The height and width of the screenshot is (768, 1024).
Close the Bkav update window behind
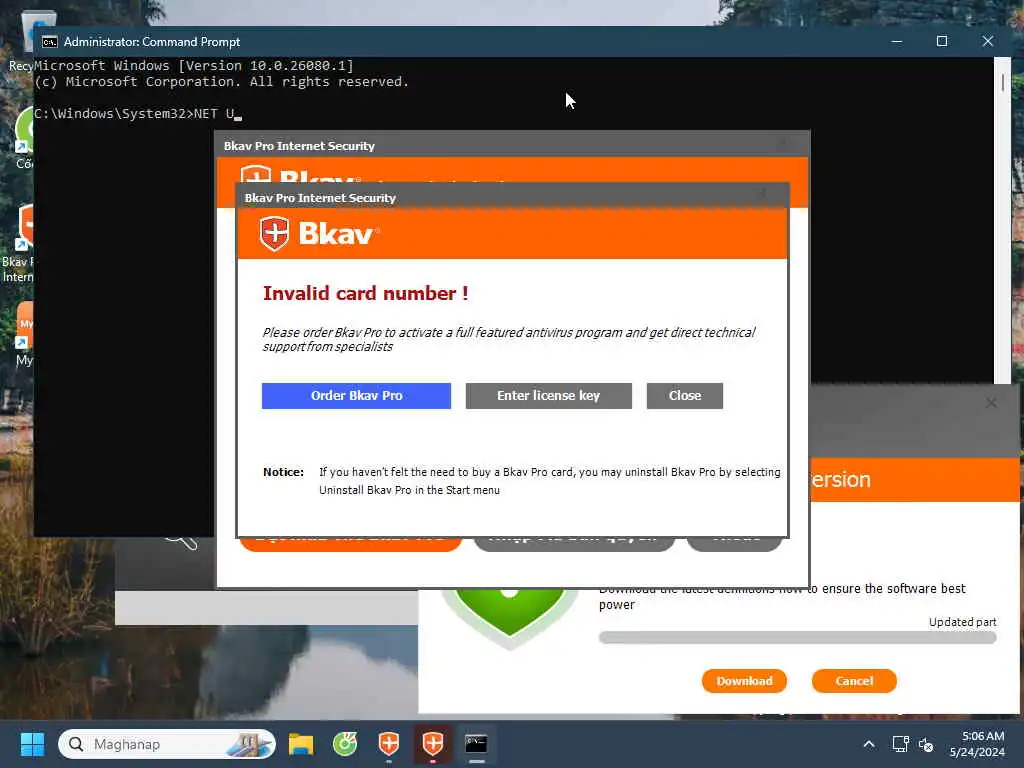tap(991, 403)
